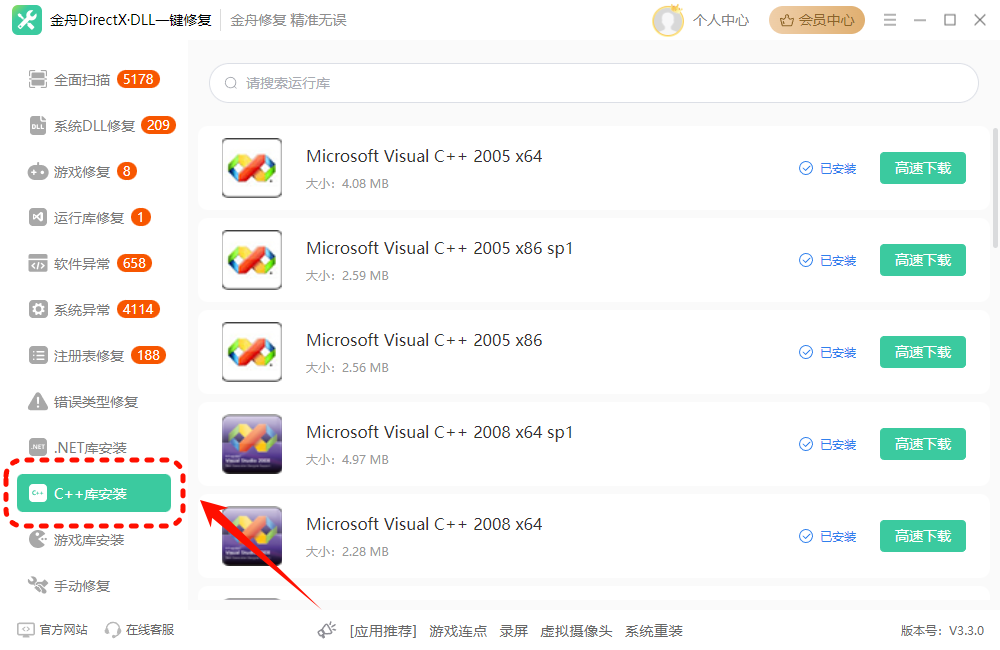Switch to 系统DLL修复
This screenshot has width=1000, height=650.
pyautogui.click(x=94, y=126)
